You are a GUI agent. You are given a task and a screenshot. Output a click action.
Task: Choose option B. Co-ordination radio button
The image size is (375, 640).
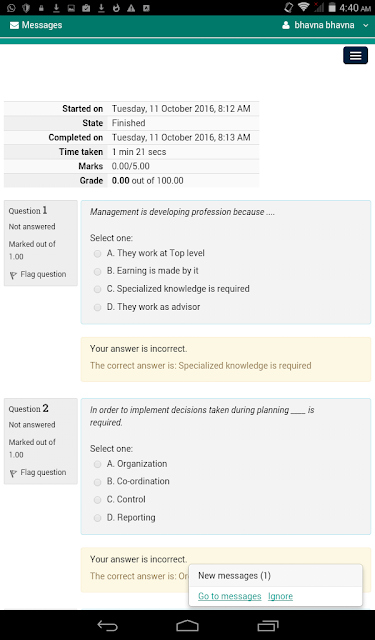(x=98, y=482)
